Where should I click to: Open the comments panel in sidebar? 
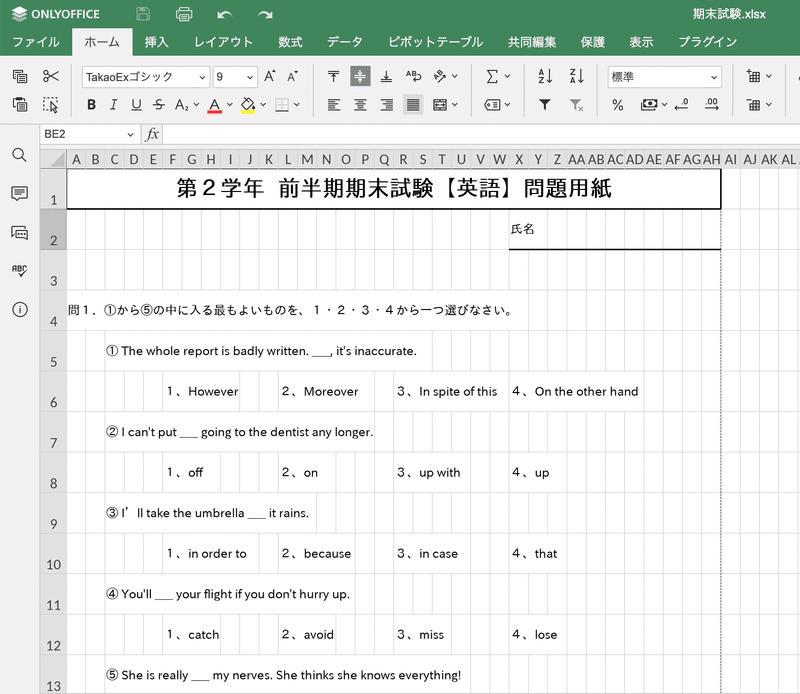19,193
